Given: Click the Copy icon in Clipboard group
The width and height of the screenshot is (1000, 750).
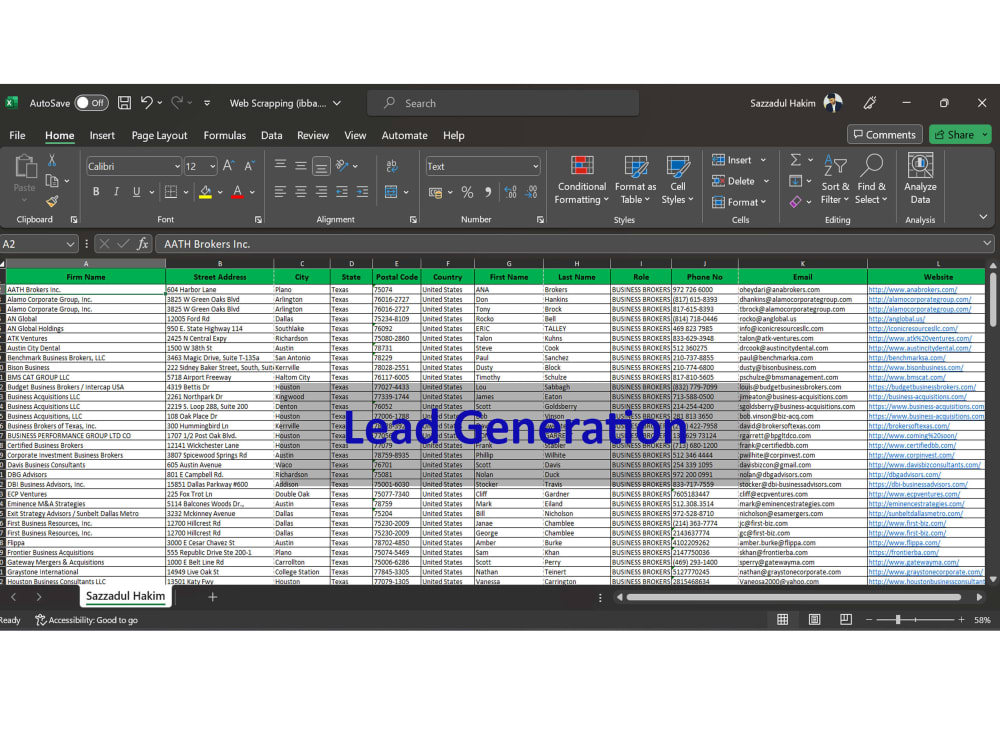Looking at the screenshot, I should tap(52, 181).
